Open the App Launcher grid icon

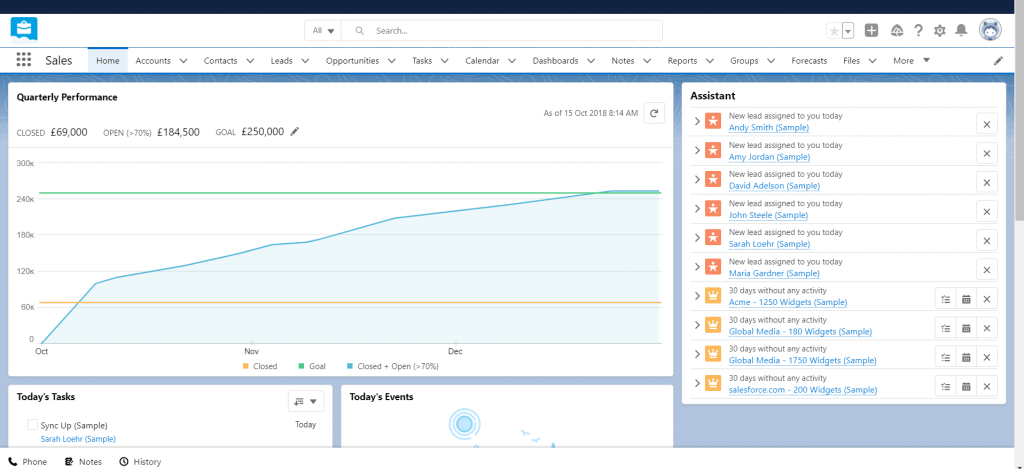pos(24,60)
